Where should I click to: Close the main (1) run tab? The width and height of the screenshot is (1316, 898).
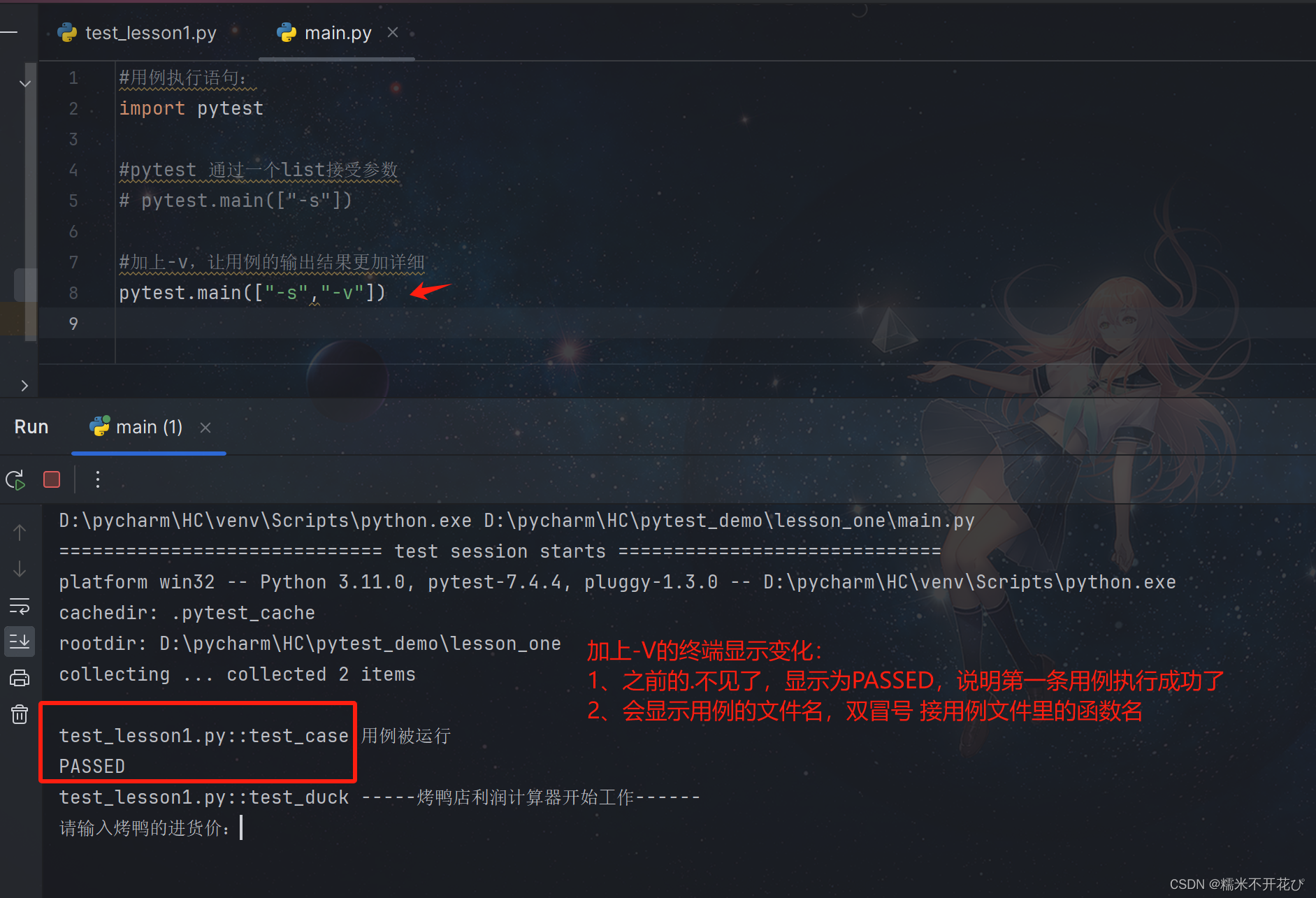205,428
